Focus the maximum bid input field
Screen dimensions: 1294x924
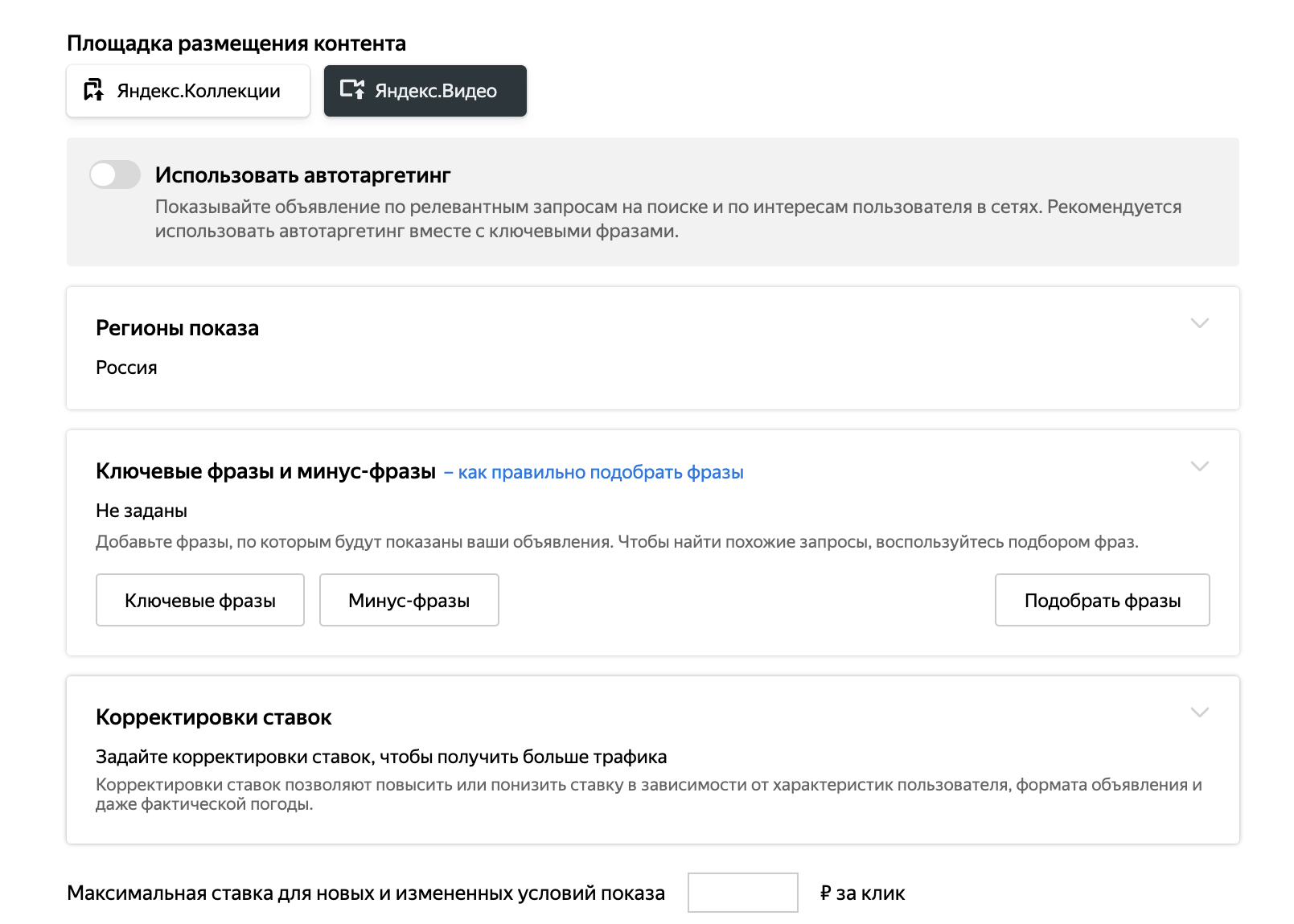pos(742,893)
